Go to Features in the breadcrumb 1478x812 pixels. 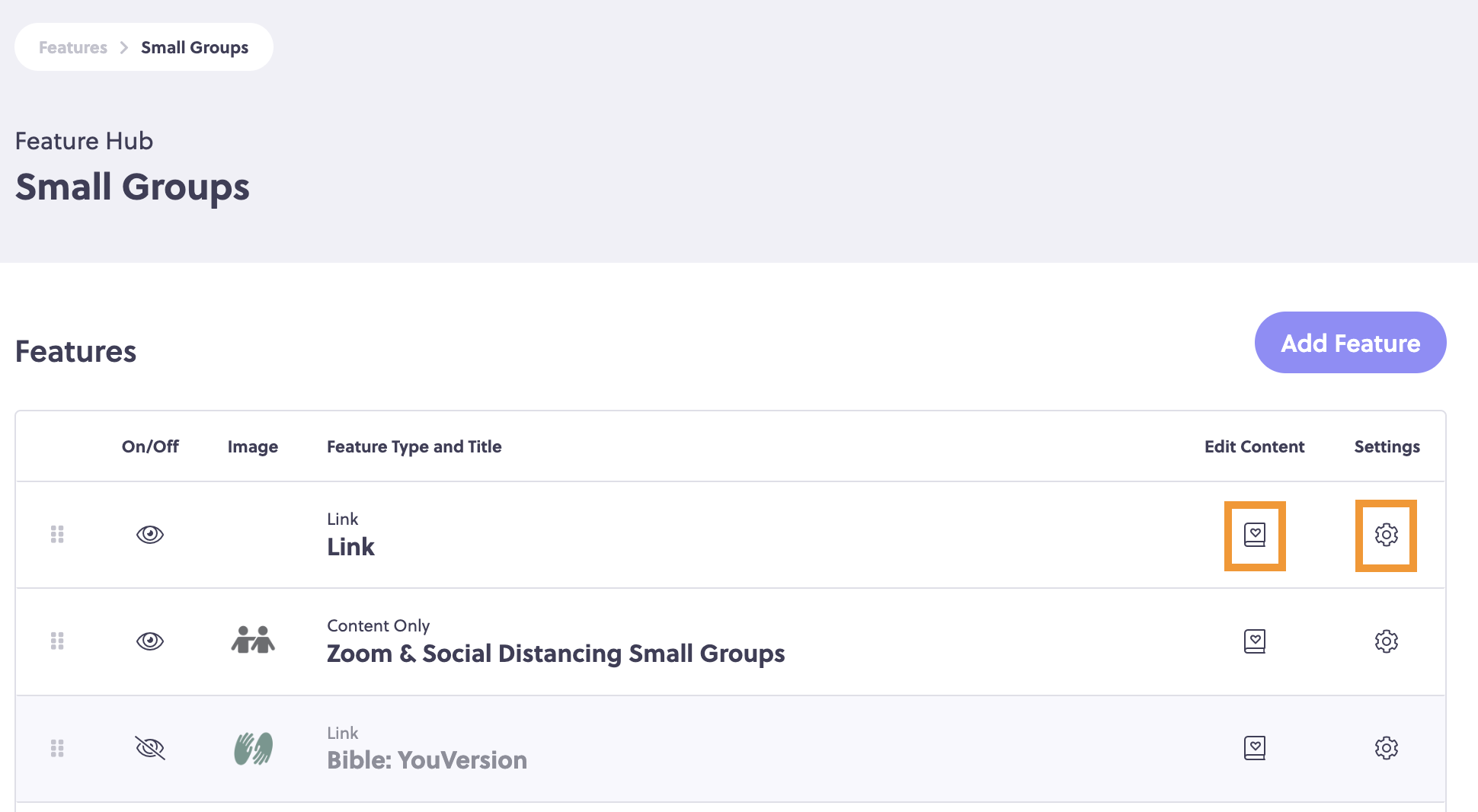tap(73, 47)
